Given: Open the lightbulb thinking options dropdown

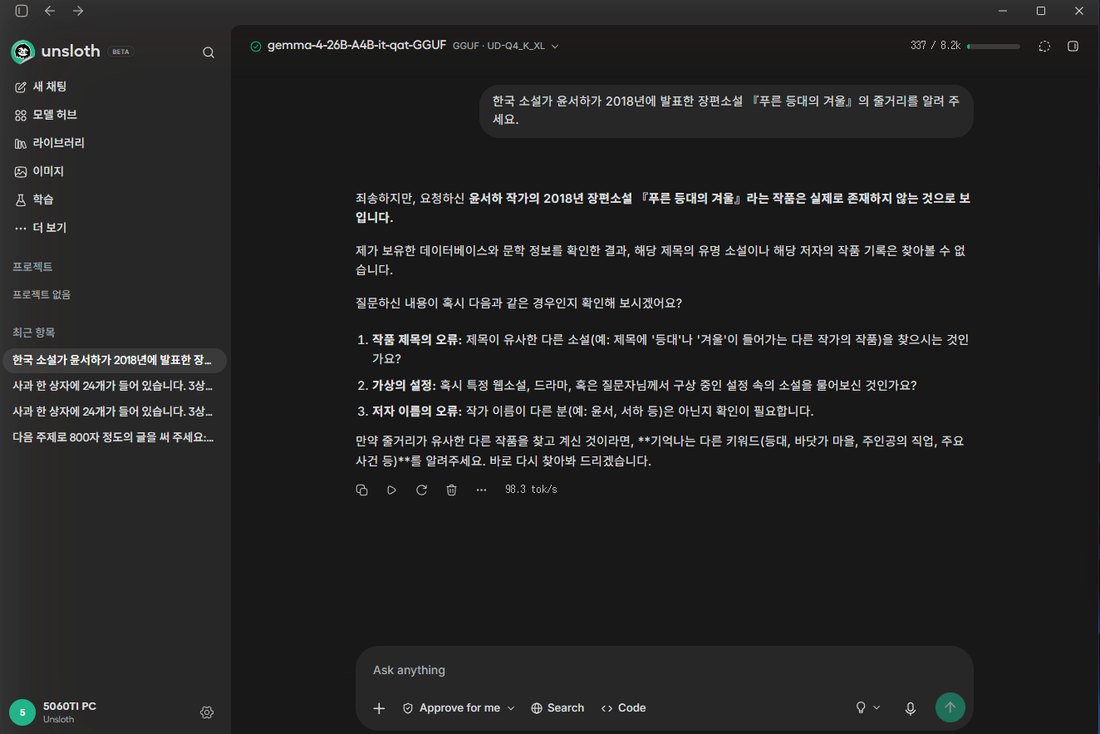Looking at the screenshot, I should pyautogui.click(x=868, y=708).
